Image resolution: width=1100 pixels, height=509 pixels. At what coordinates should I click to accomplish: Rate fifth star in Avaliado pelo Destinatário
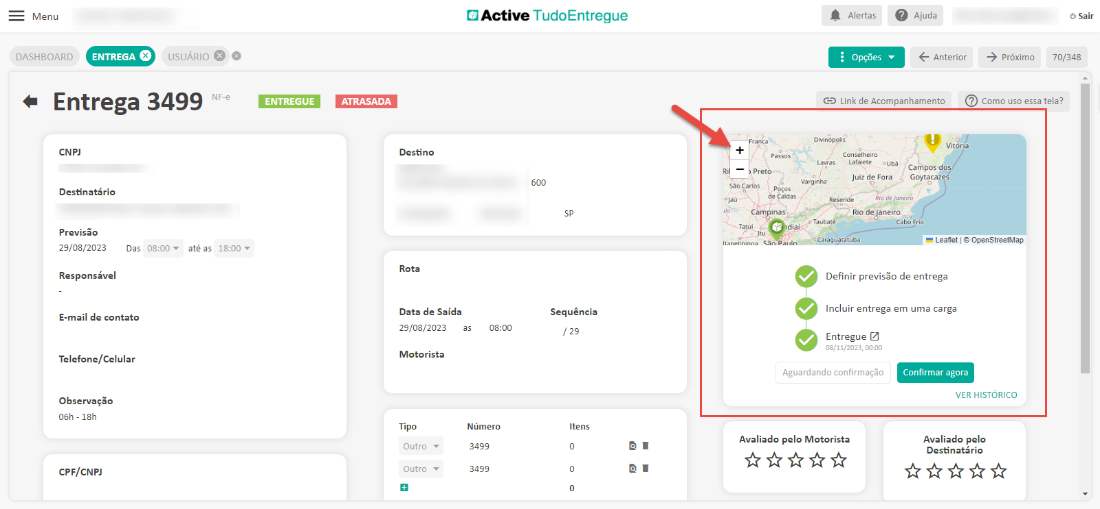[x=998, y=470]
